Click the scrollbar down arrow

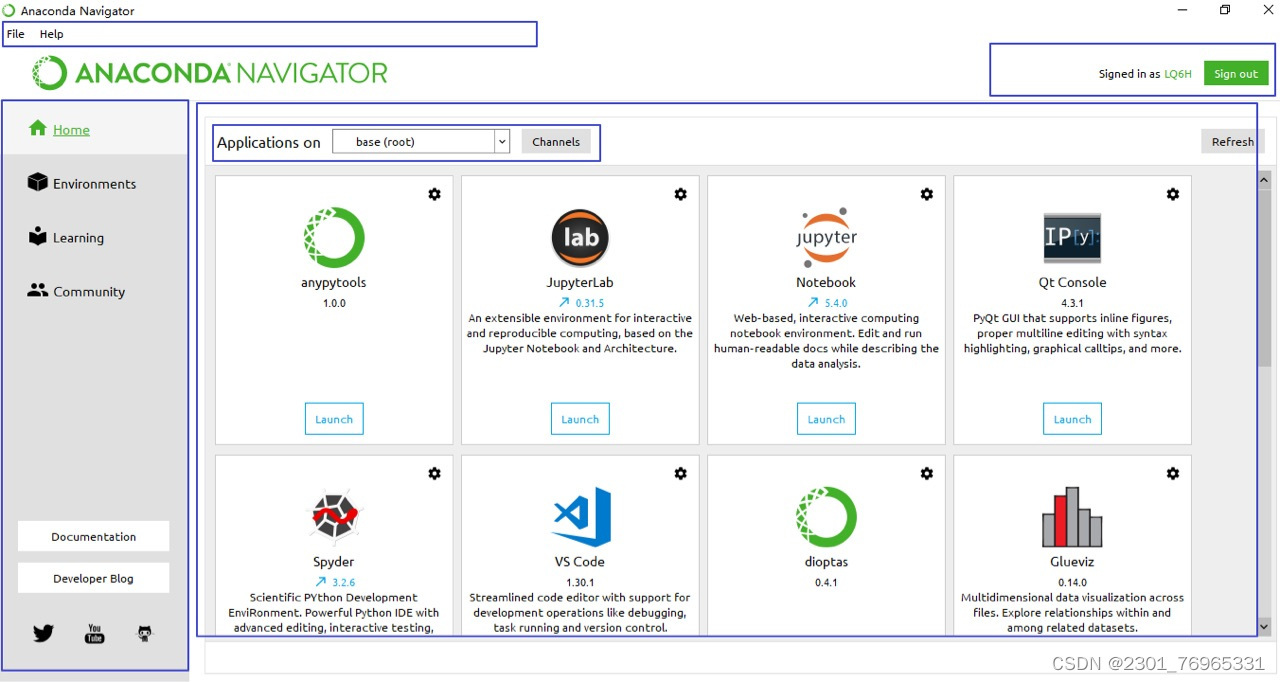pyautogui.click(x=1264, y=626)
